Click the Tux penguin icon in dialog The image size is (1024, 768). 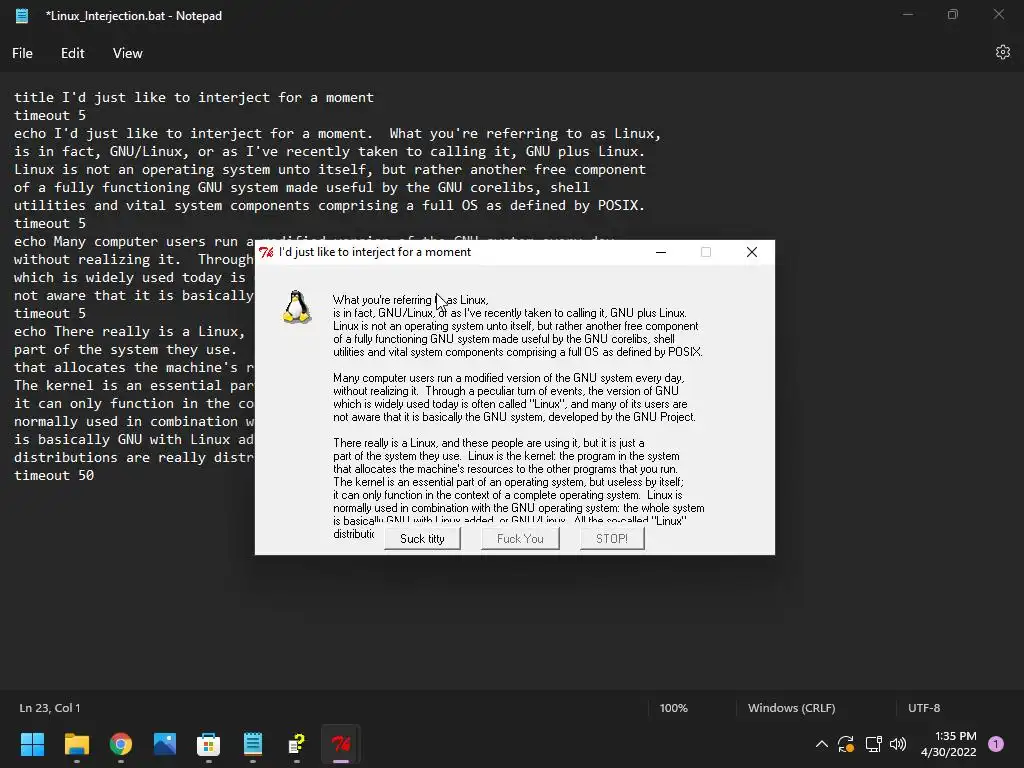296,307
